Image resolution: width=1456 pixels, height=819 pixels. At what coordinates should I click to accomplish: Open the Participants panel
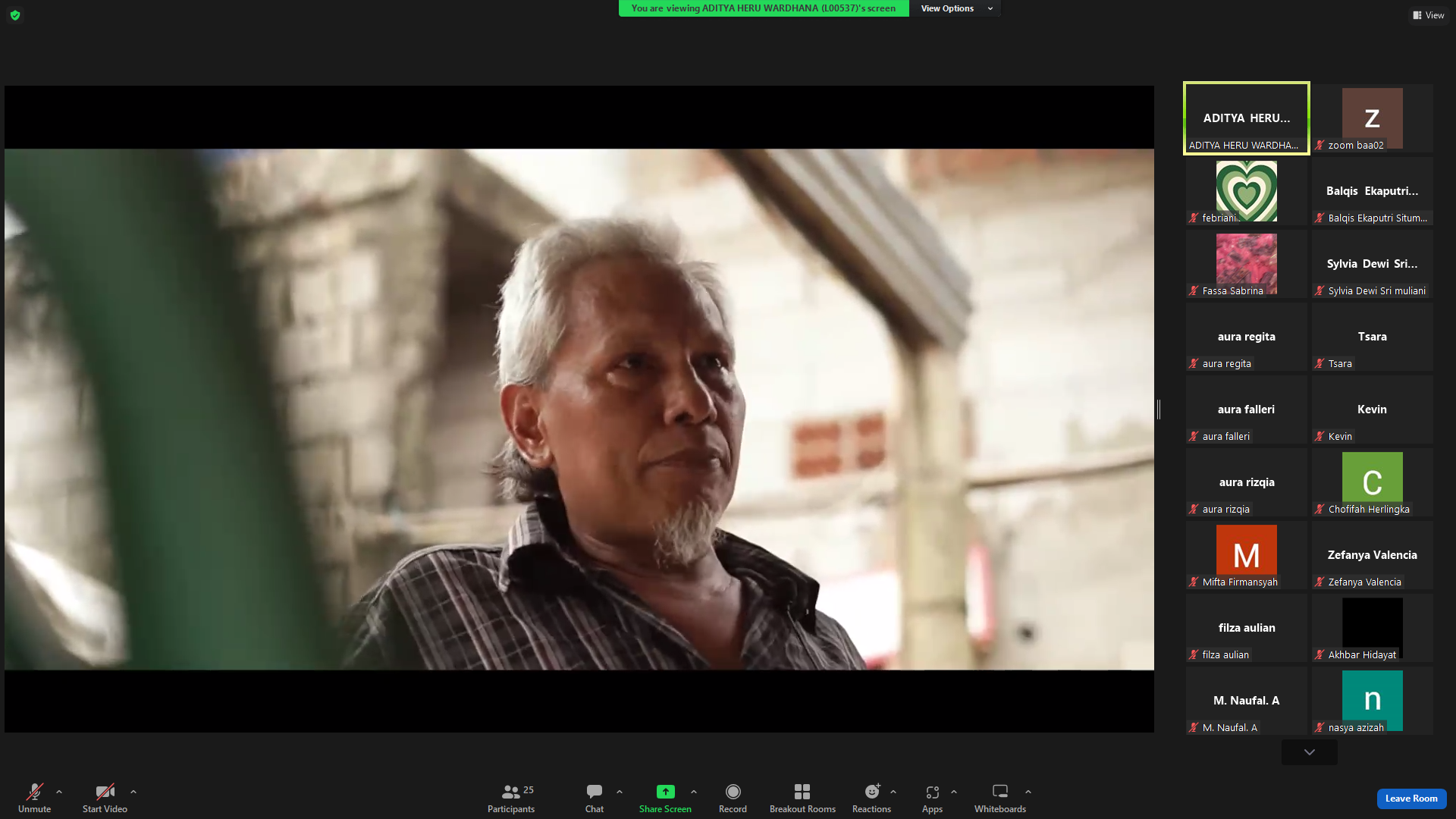(511, 799)
